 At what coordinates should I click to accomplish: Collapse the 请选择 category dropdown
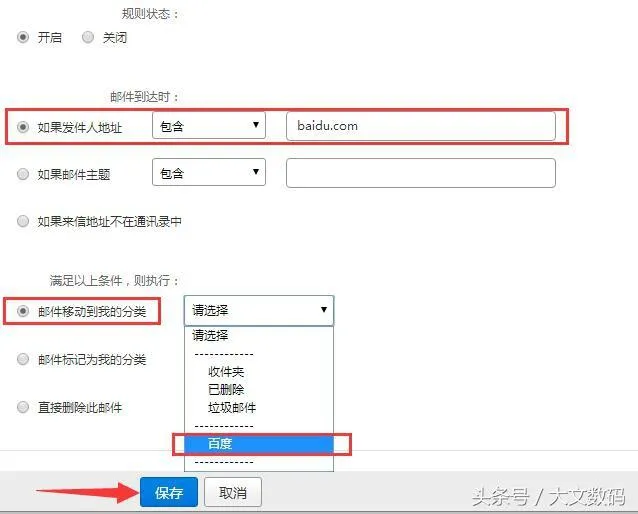pos(259,311)
